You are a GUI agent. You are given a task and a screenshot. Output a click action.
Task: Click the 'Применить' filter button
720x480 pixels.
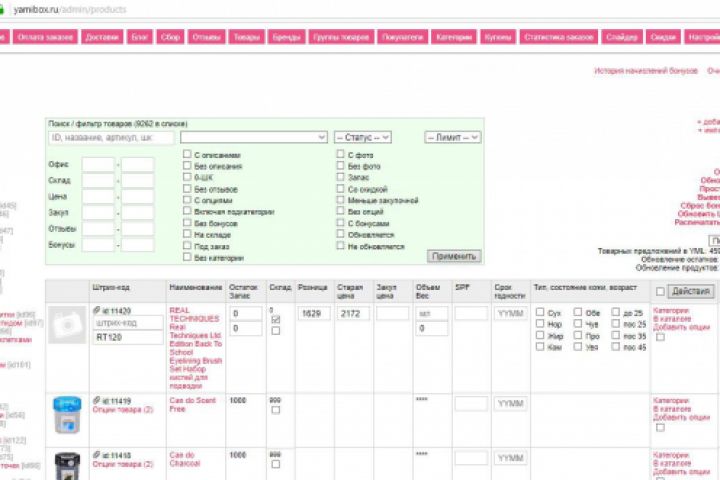tap(454, 256)
